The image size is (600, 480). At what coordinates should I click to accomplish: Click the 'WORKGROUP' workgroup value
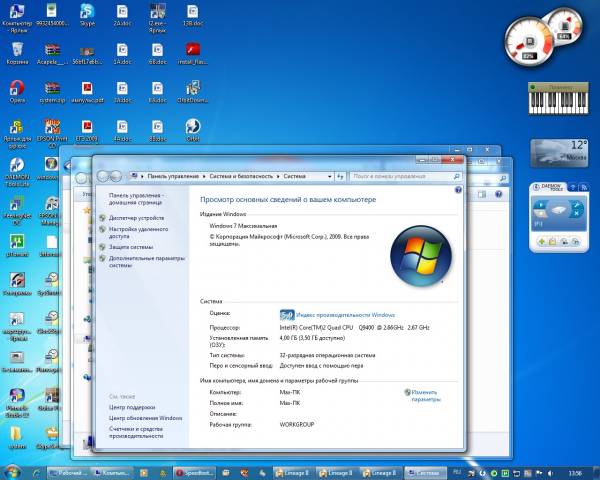tap(297, 424)
